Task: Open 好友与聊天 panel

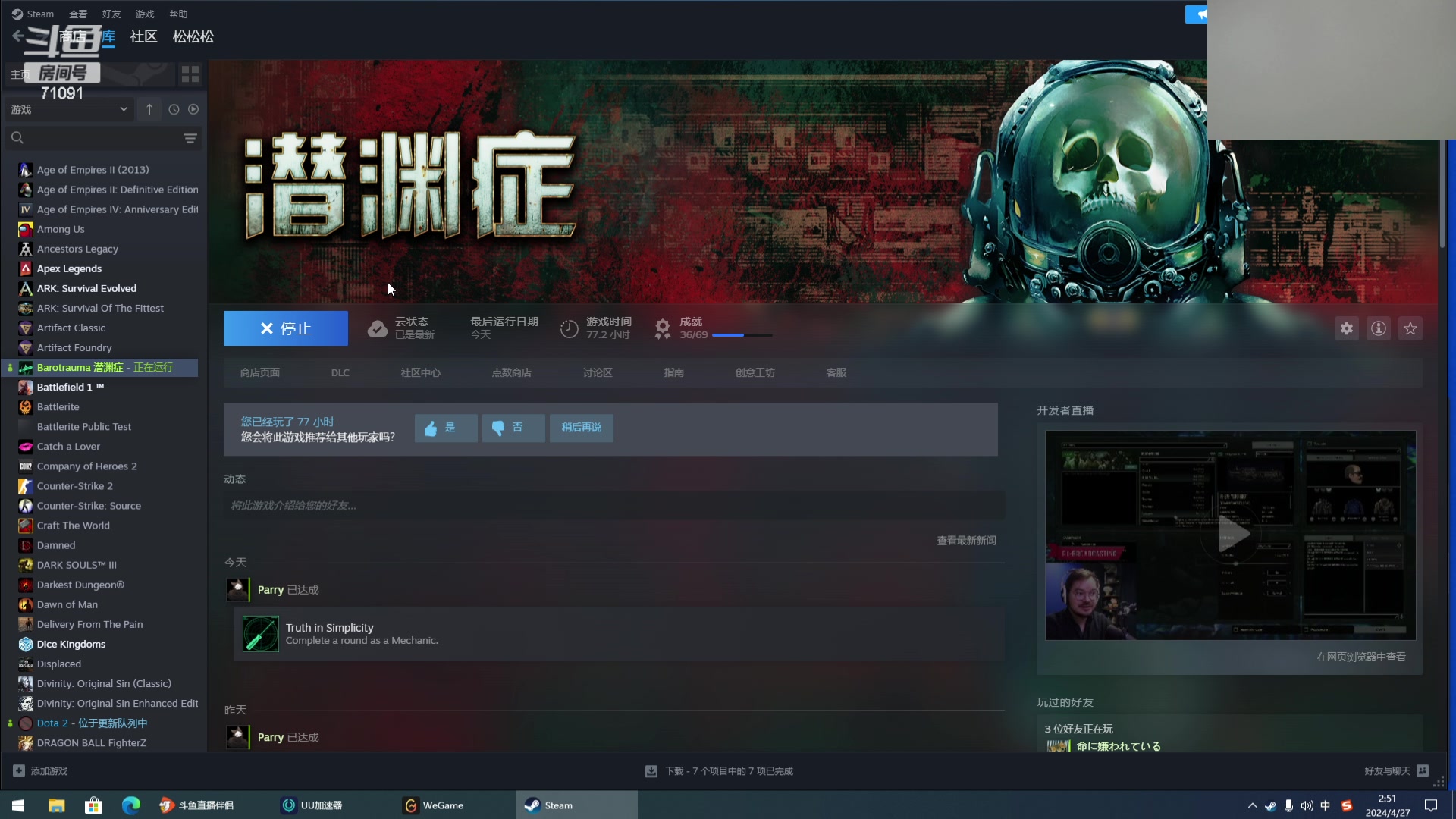Action: coord(1396,771)
